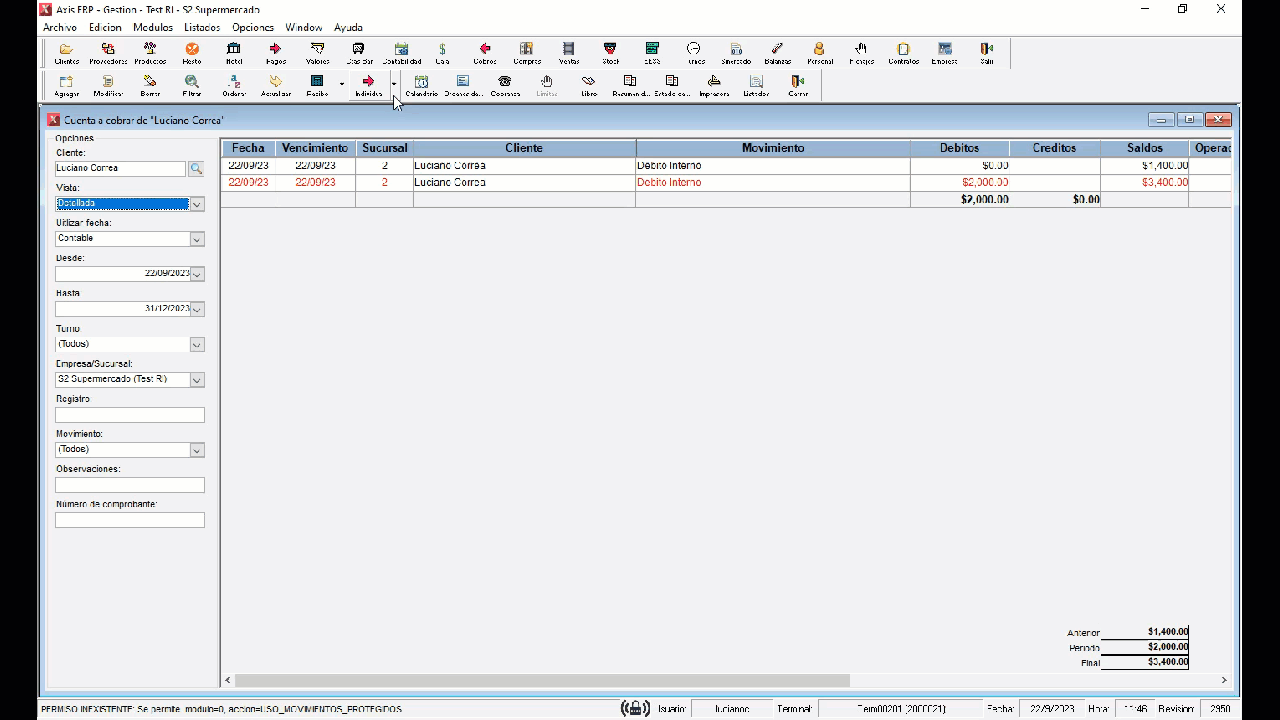Image resolution: width=1280 pixels, height=720 pixels.
Task: Click the Agregar toolbar button
Action: tap(66, 85)
